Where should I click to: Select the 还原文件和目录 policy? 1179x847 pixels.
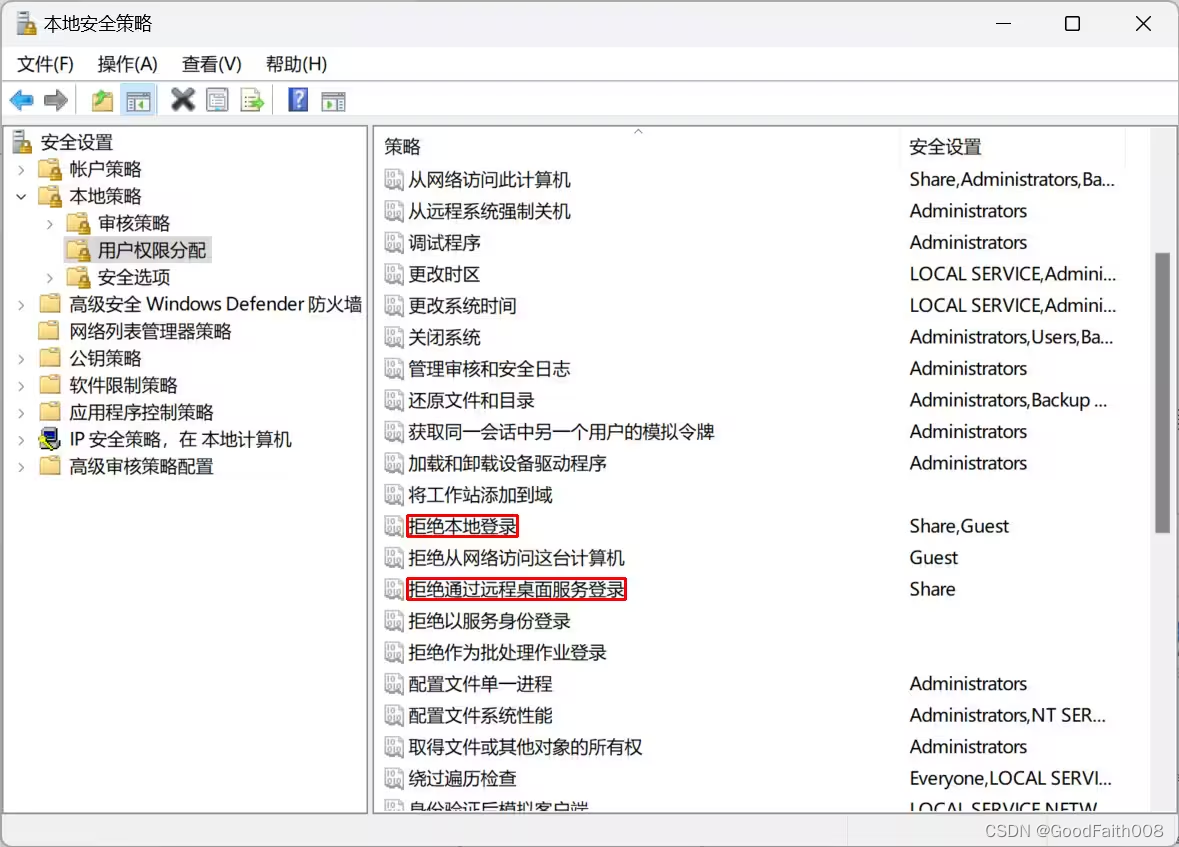click(471, 400)
